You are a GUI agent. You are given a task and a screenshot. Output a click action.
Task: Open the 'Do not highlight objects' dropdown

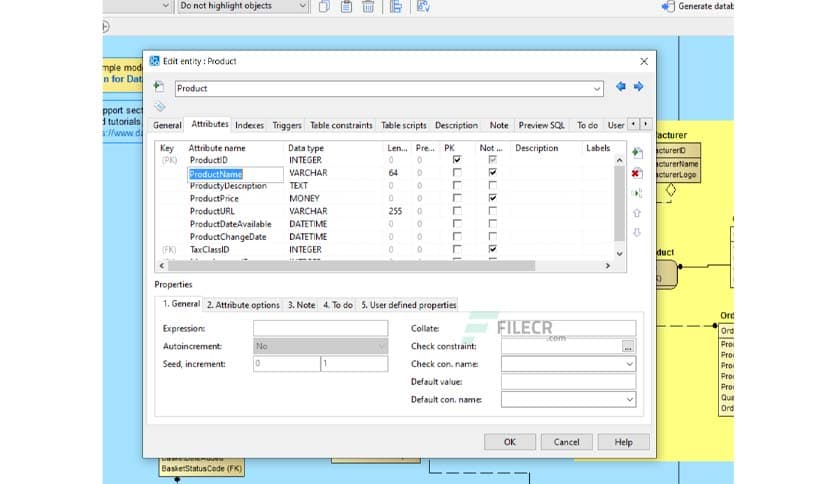click(302, 6)
